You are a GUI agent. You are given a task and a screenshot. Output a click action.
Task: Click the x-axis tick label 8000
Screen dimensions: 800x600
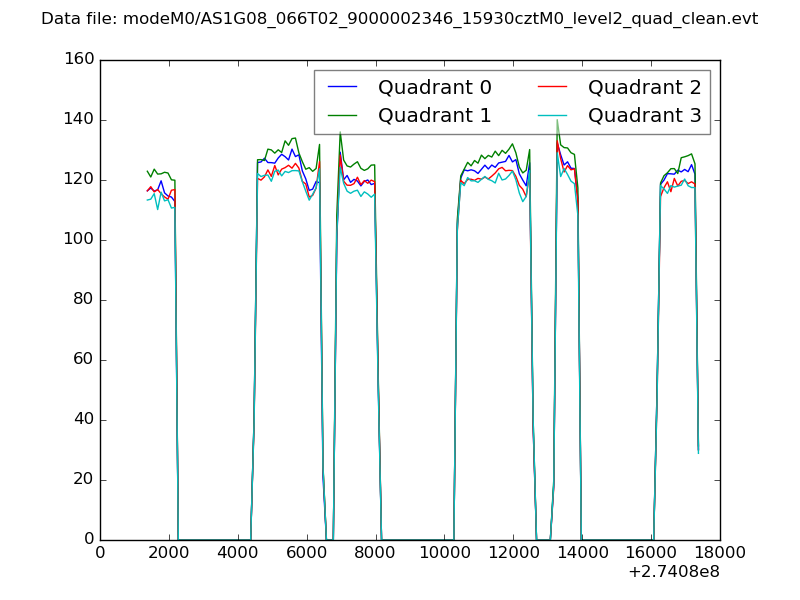[x=376, y=553]
